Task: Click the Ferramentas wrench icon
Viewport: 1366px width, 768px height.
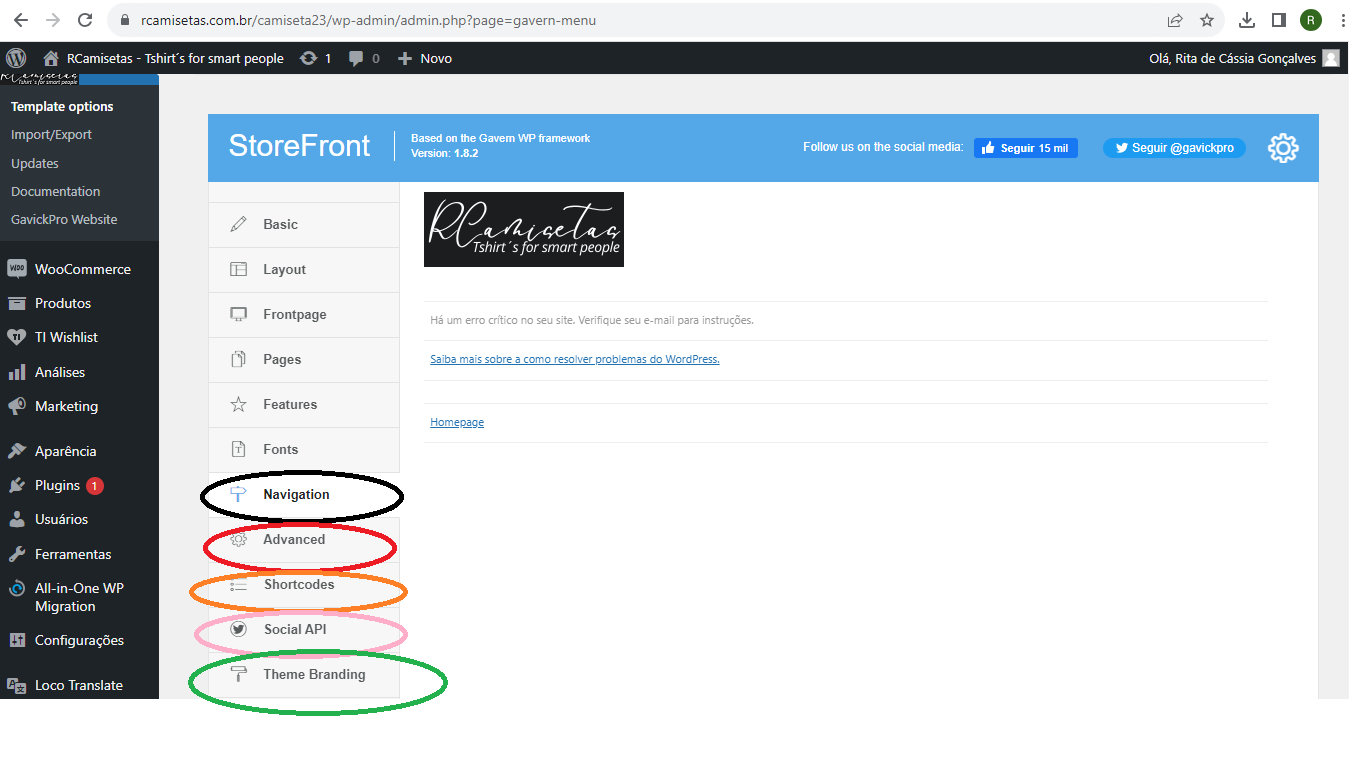Action: [x=17, y=554]
